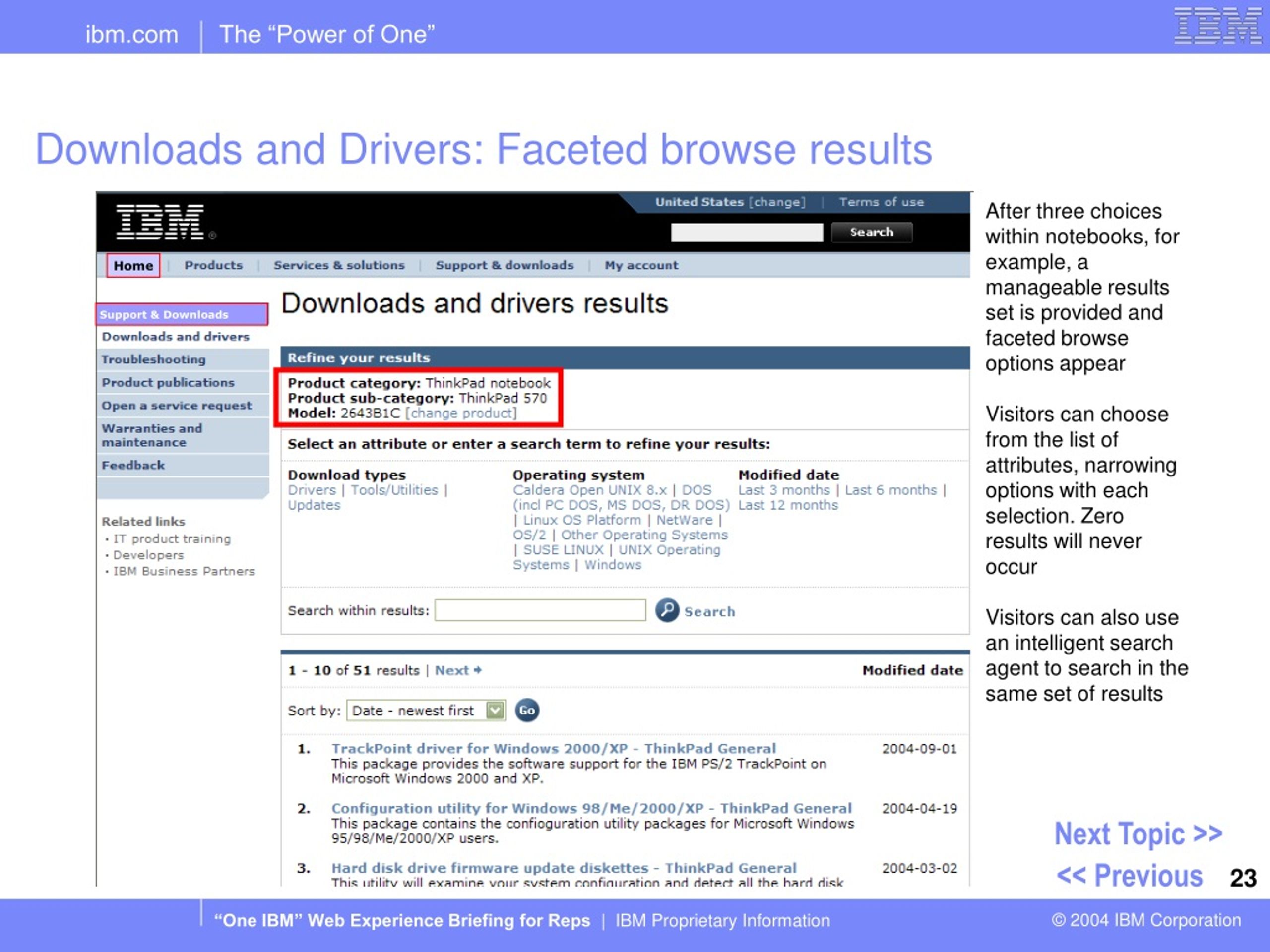Open Hard disk drive firmware update result
The image size is (1270, 952).
[564, 868]
